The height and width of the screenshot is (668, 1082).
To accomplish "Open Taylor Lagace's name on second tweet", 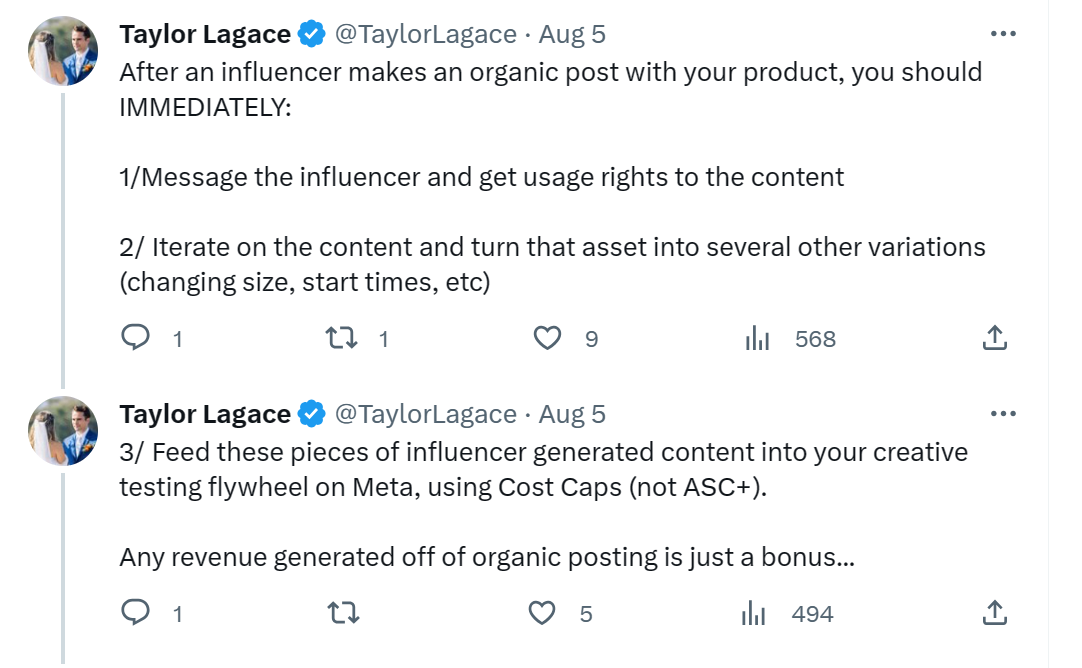I will pos(205,414).
